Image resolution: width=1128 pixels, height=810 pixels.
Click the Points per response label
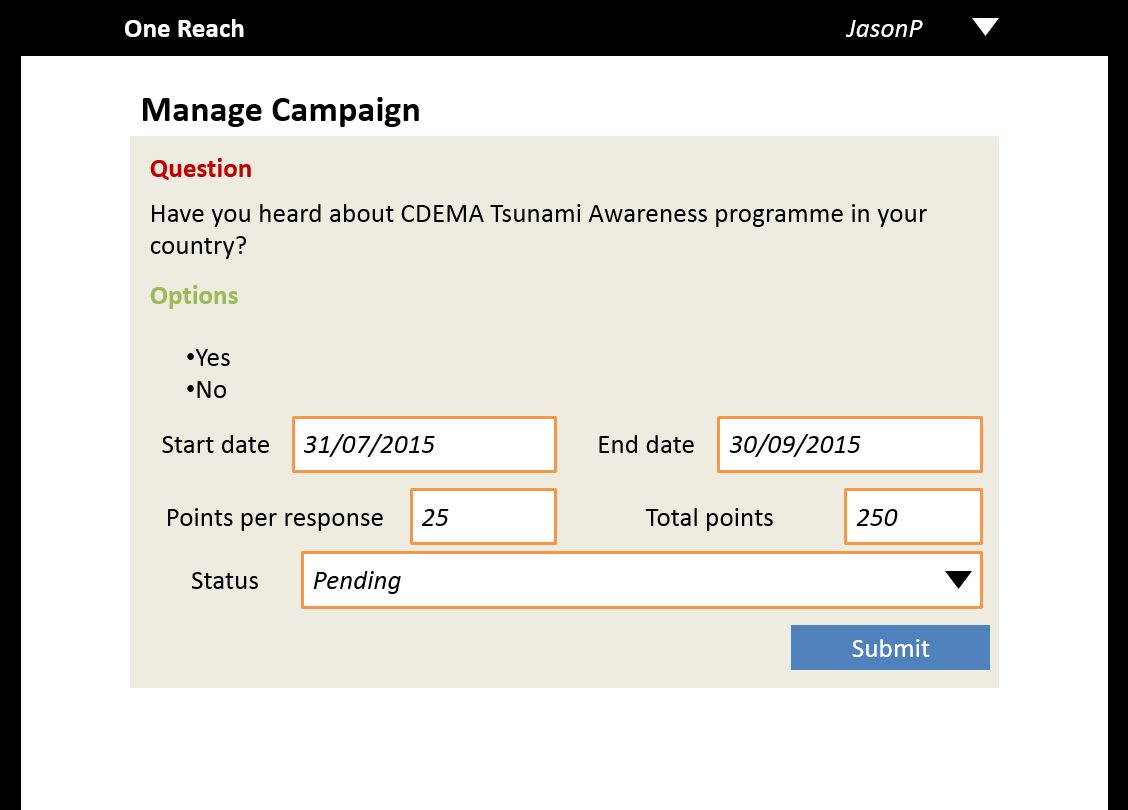point(274,518)
